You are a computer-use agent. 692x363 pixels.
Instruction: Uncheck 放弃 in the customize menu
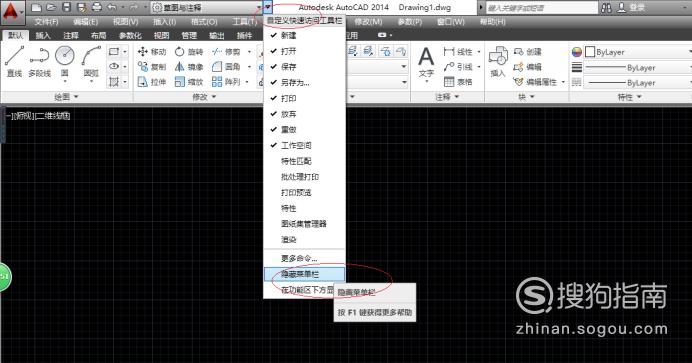tap(304, 114)
